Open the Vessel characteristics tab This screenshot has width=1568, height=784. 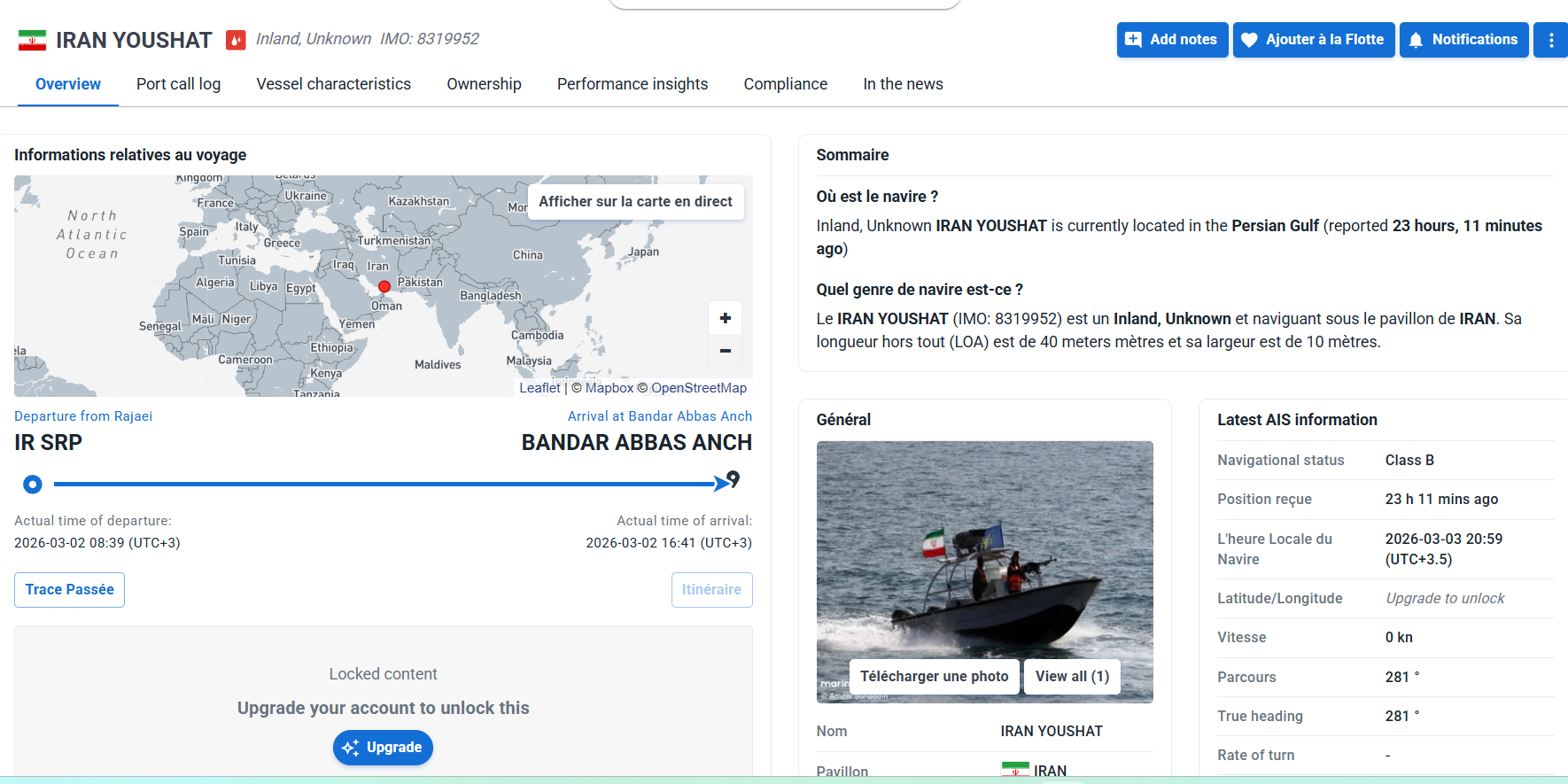coord(334,84)
